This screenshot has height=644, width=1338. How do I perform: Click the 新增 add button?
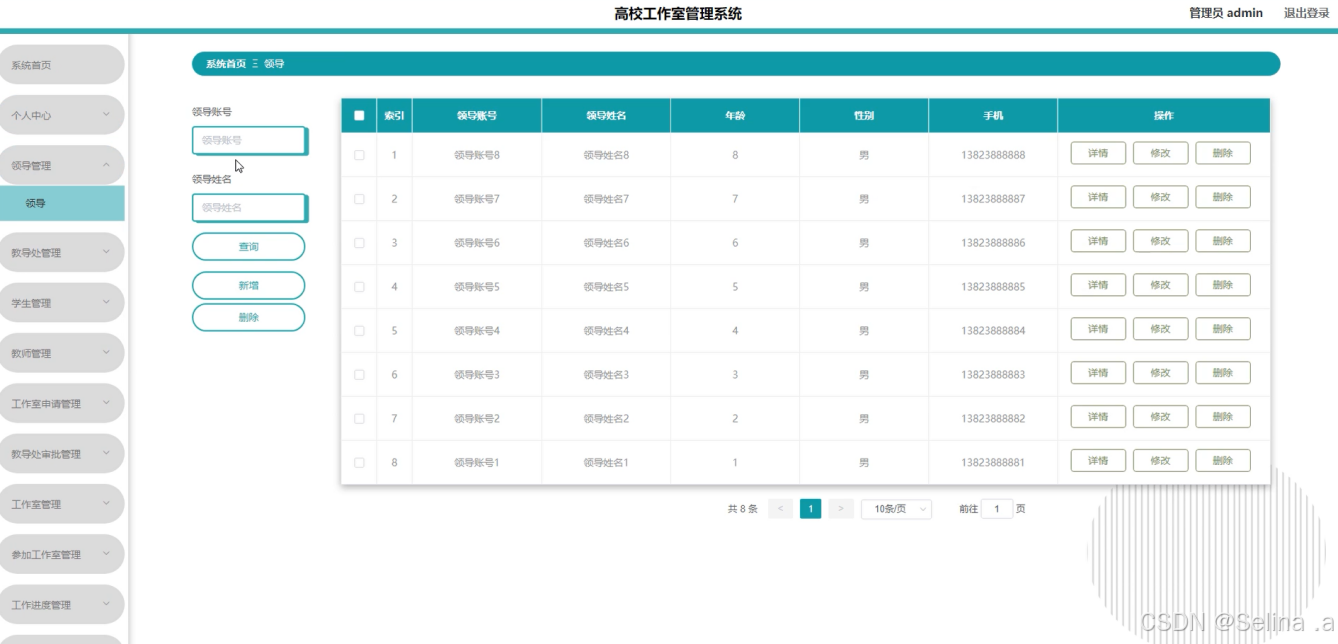point(248,286)
